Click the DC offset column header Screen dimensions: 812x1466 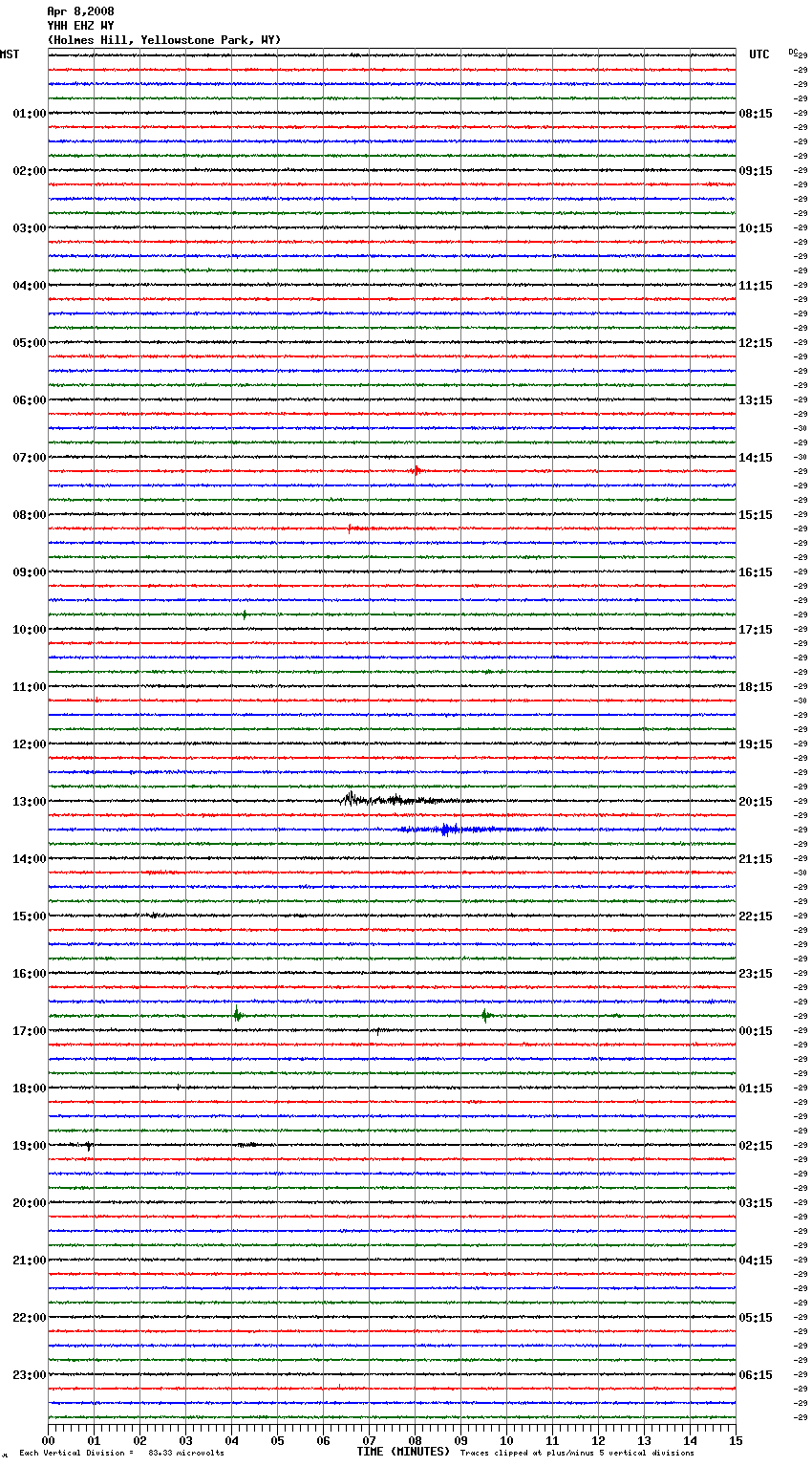[x=794, y=52]
